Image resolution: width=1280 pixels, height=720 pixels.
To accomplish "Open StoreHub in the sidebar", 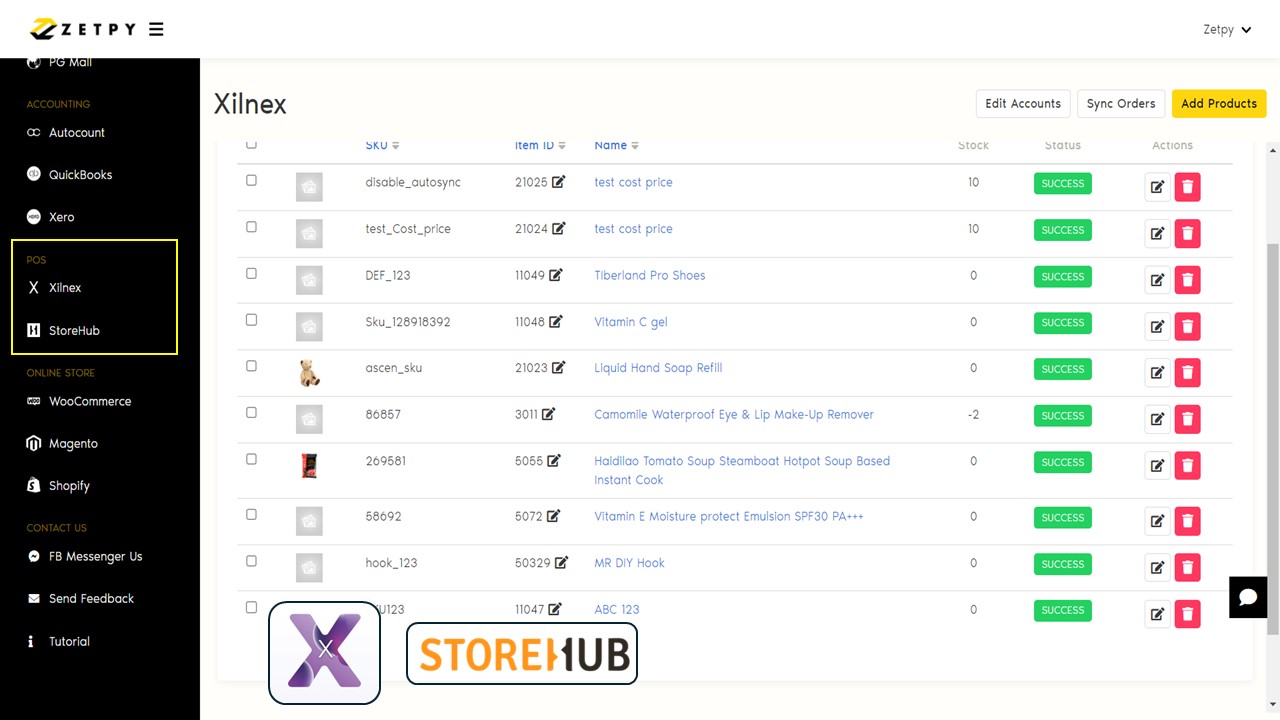I will pyautogui.click(x=74, y=330).
